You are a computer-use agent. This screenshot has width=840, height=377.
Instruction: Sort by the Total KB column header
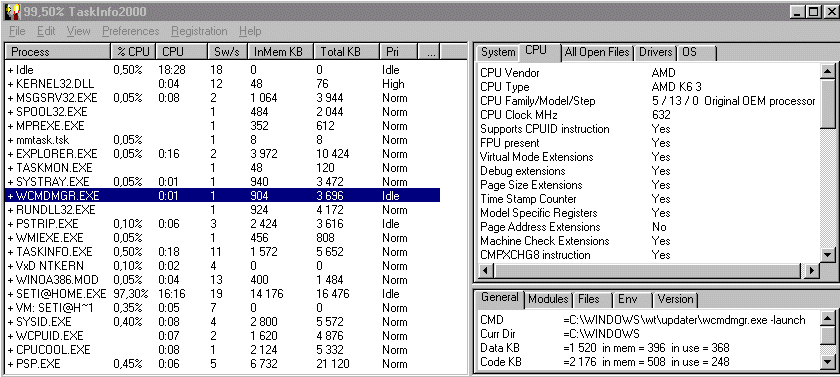tap(346, 52)
